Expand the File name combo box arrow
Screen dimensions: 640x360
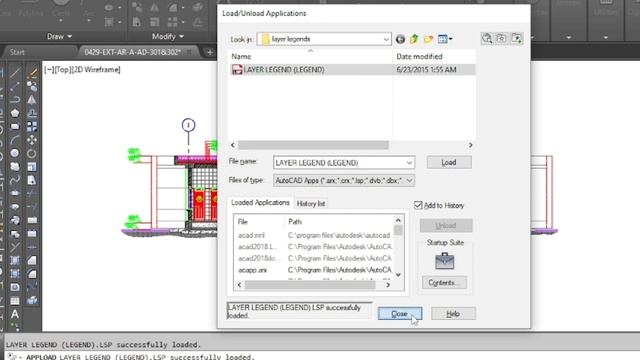coord(409,163)
